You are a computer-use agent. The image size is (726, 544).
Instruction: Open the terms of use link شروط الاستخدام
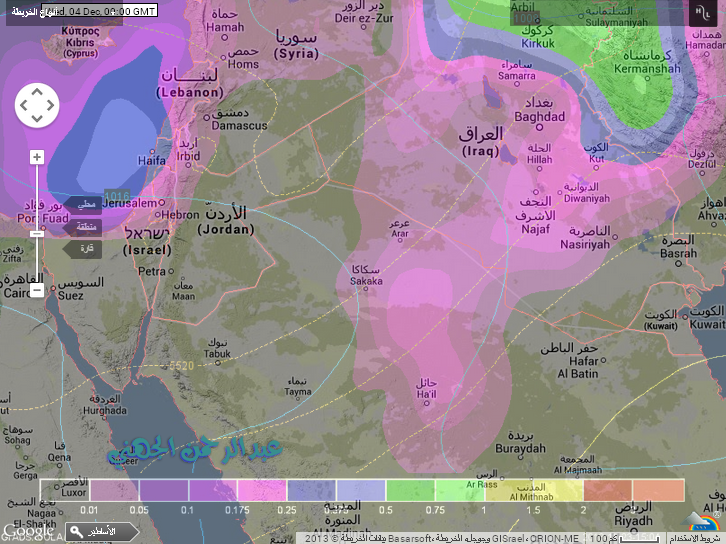(x=697, y=538)
